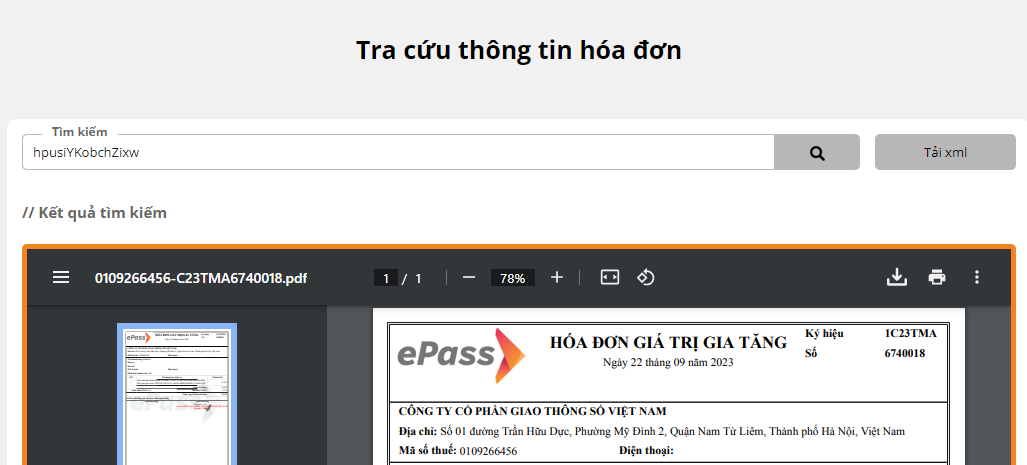Click the total page count 1
1027x465 pixels.
[419, 278]
